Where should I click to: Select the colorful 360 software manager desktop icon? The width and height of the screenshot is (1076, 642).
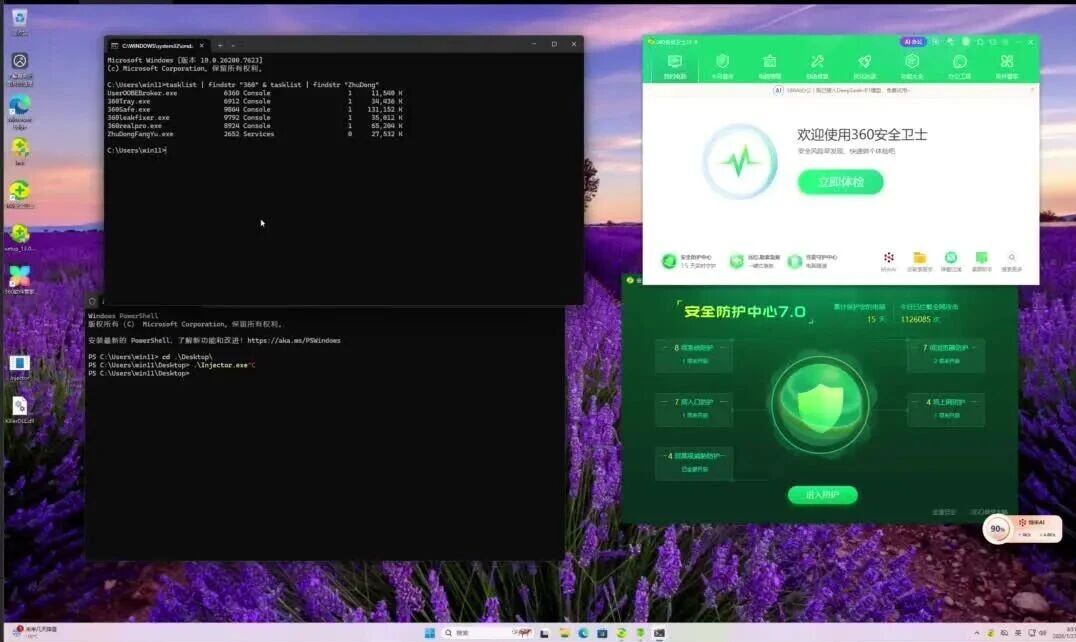click(x=19, y=280)
